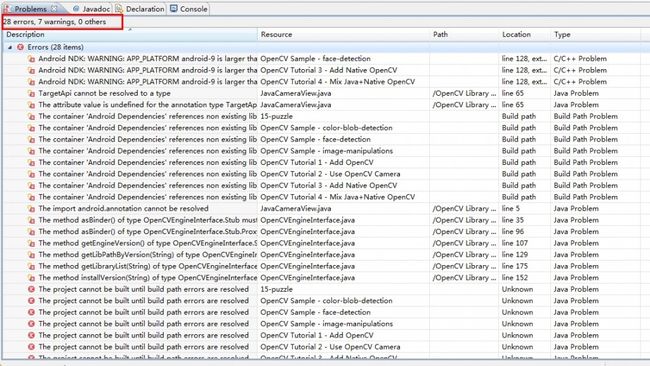Select 'OpenCVEngineInterface.java' in the line 35 row

click(308, 220)
